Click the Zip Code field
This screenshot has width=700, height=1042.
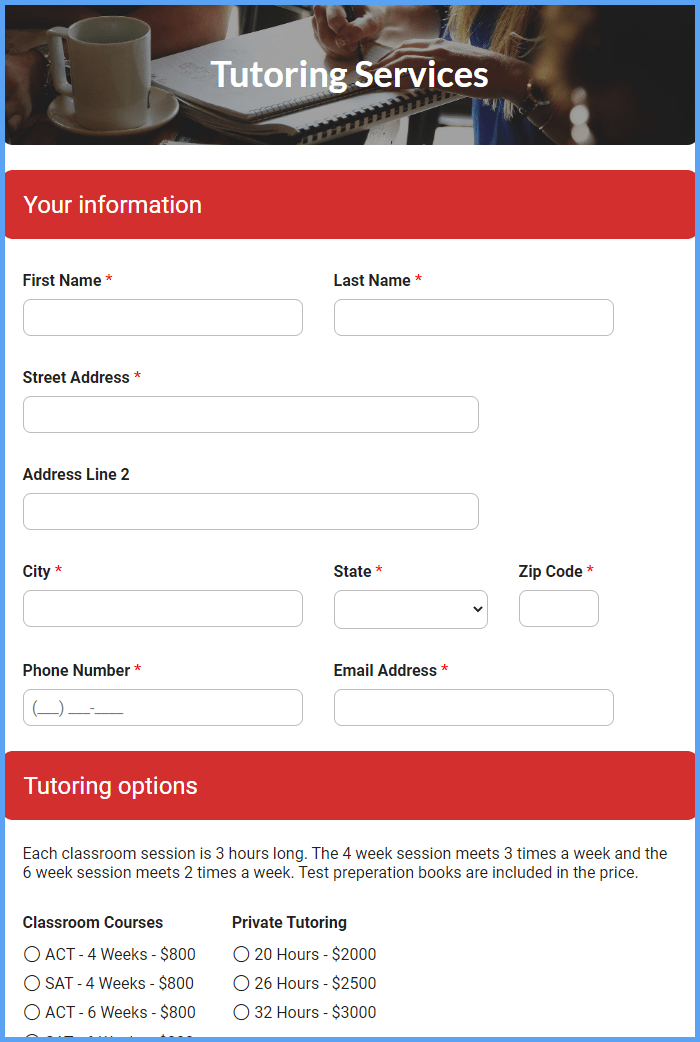[558, 609]
